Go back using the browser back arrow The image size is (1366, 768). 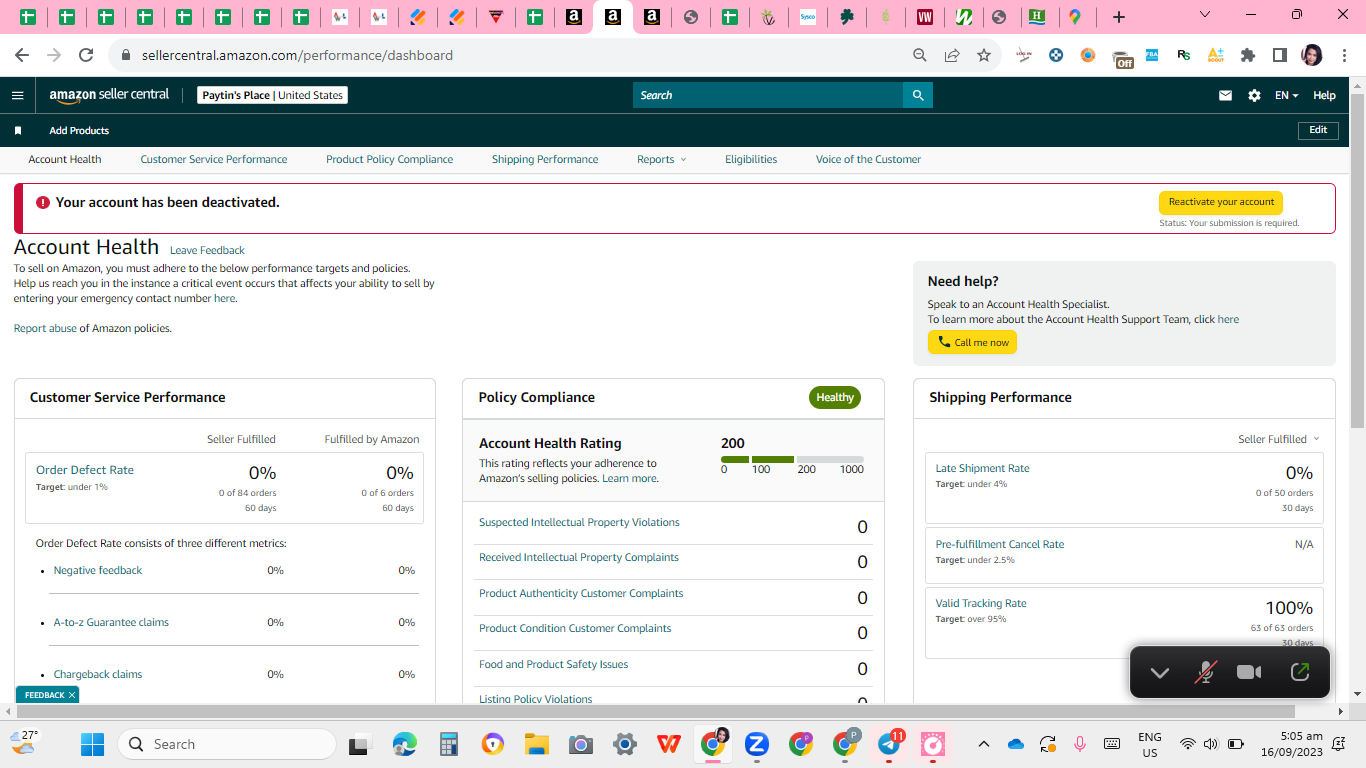pos(22,55)
